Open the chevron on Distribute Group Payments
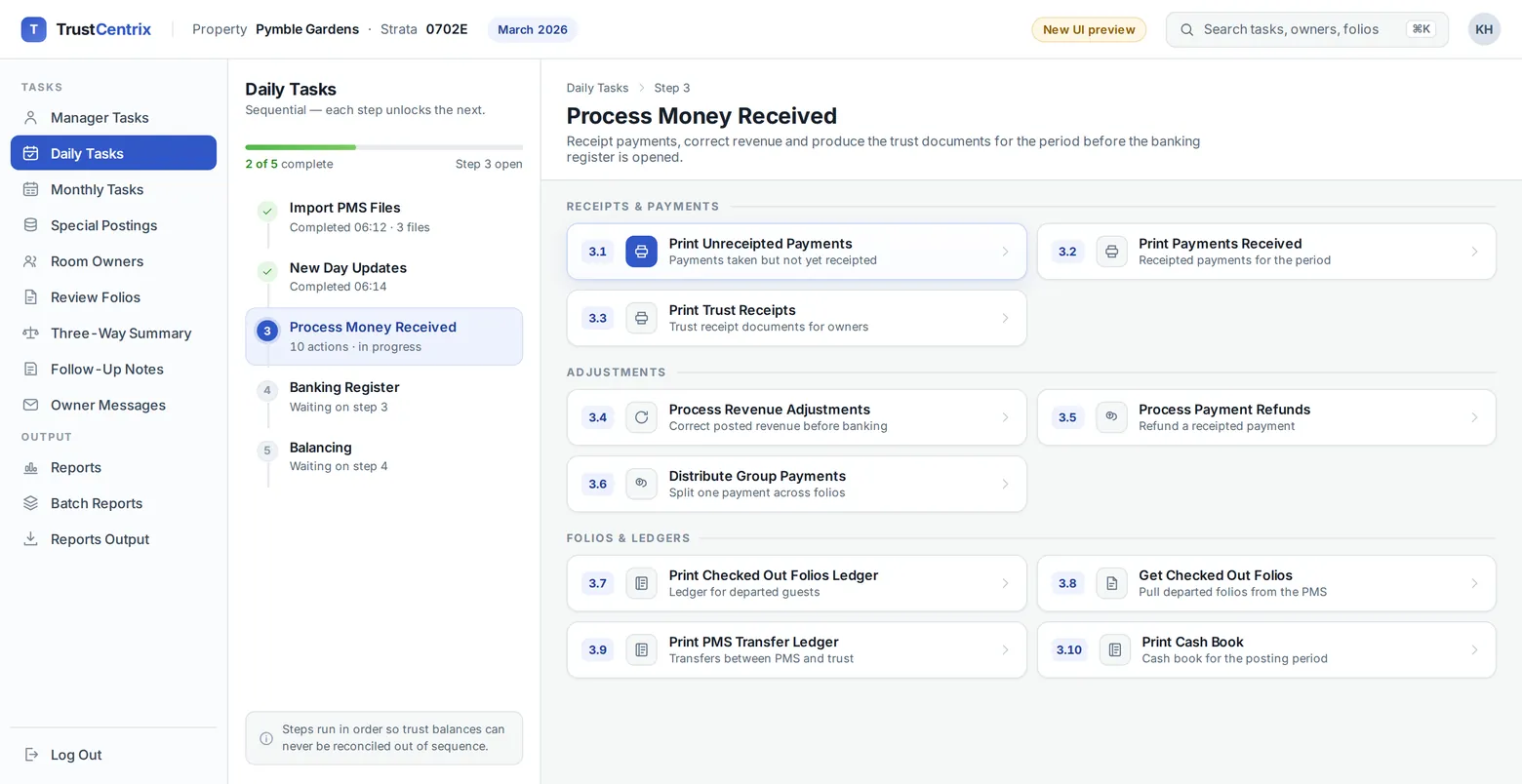Viewport: 1522px width, 784px height. (x=1005, y=484)
